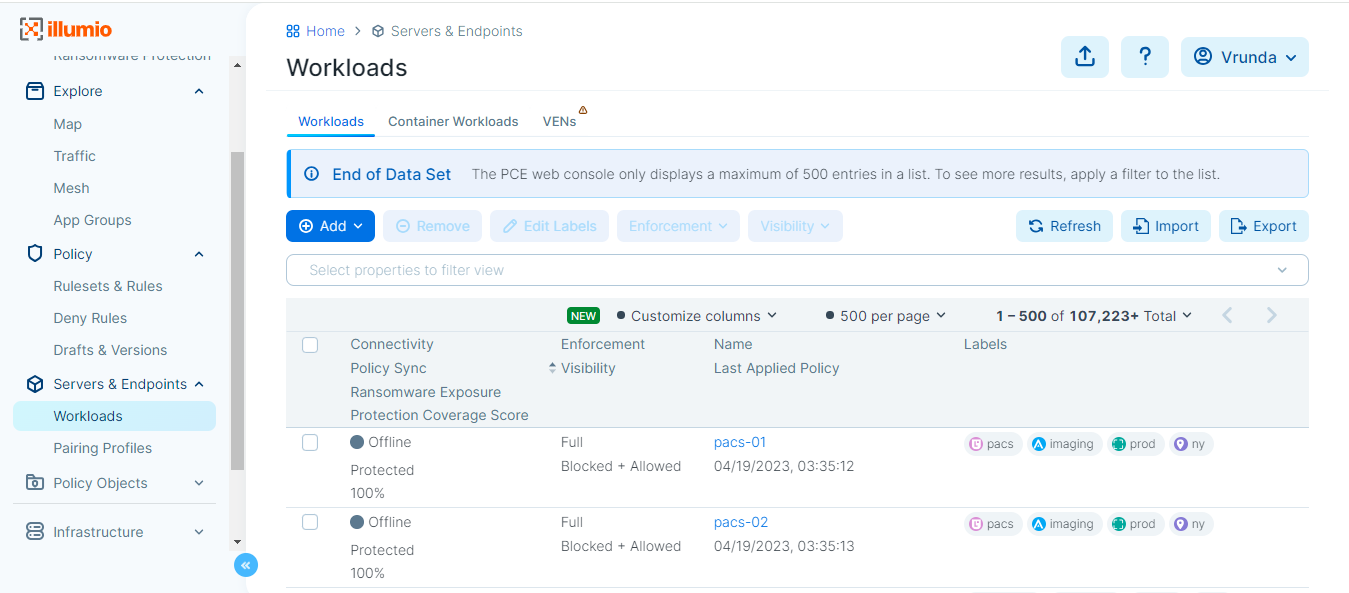Click the Import button

(x=1166, y=226)
